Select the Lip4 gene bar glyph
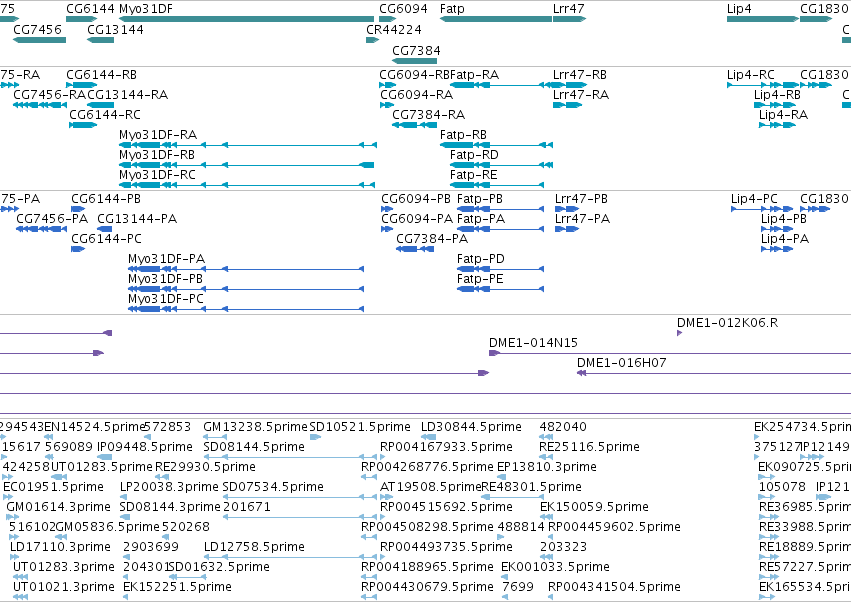Screen dimensions: 851x602 [763, 20]
